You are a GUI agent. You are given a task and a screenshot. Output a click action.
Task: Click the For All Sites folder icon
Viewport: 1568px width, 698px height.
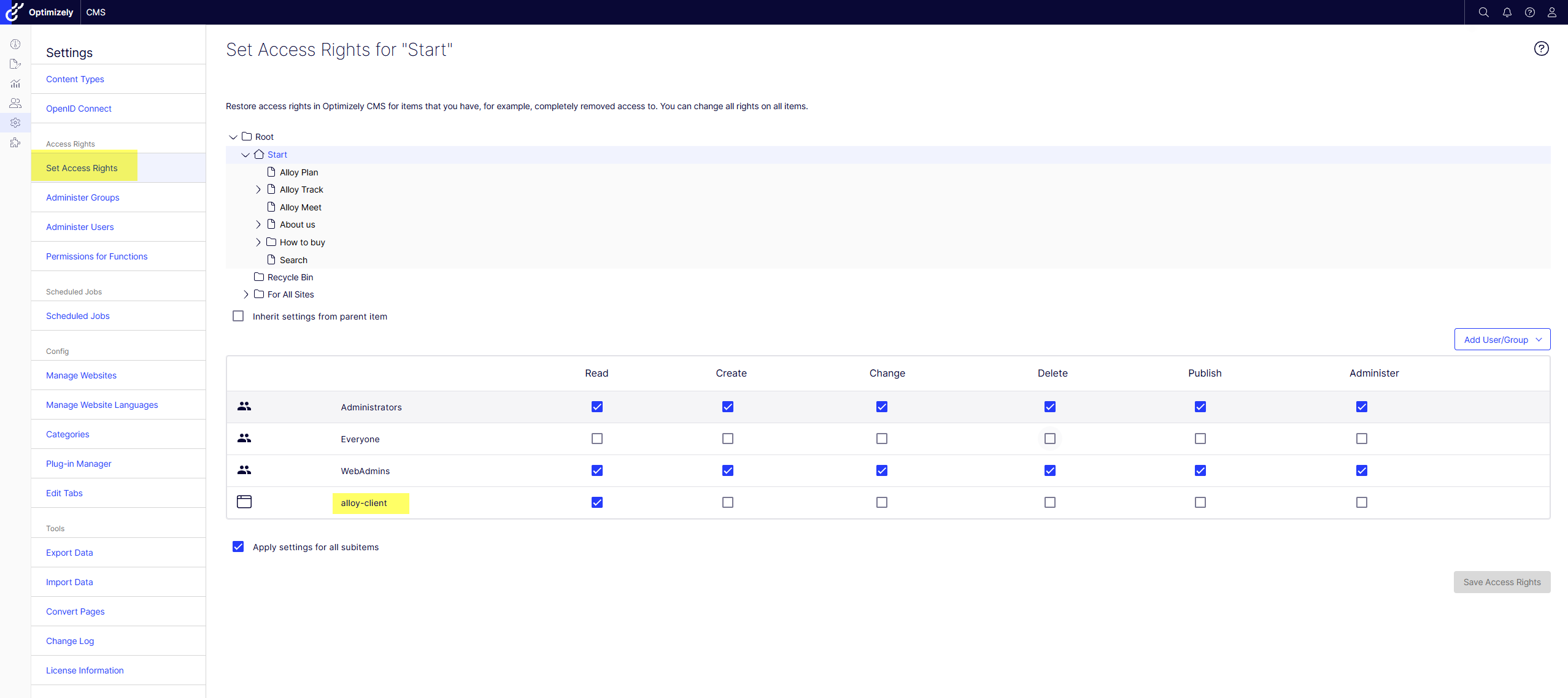[x=259, y=294]
